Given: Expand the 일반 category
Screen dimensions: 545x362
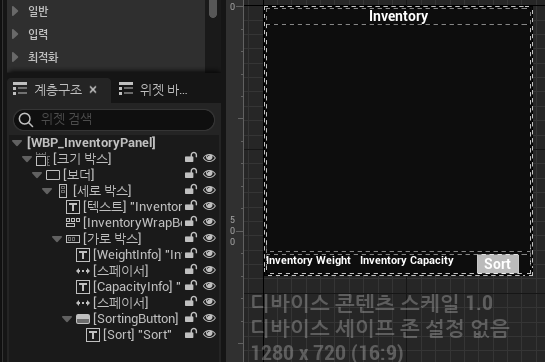Looking at the screenshot, I should 15,11.
